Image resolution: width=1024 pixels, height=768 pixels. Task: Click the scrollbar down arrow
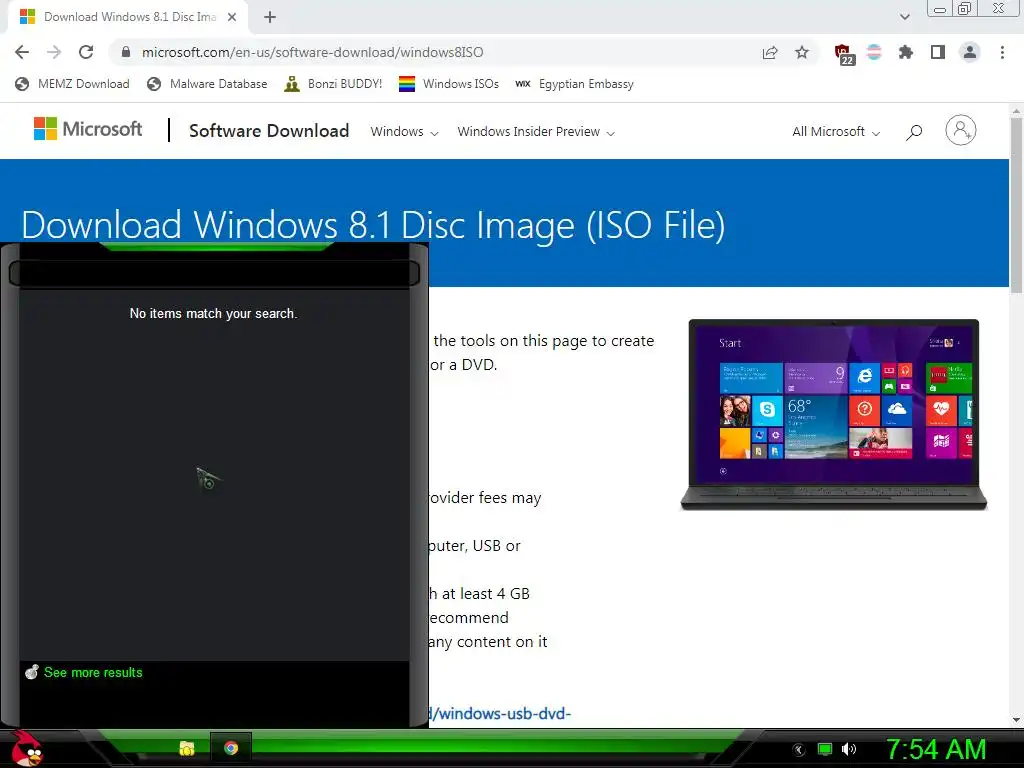click(1016, 720)
